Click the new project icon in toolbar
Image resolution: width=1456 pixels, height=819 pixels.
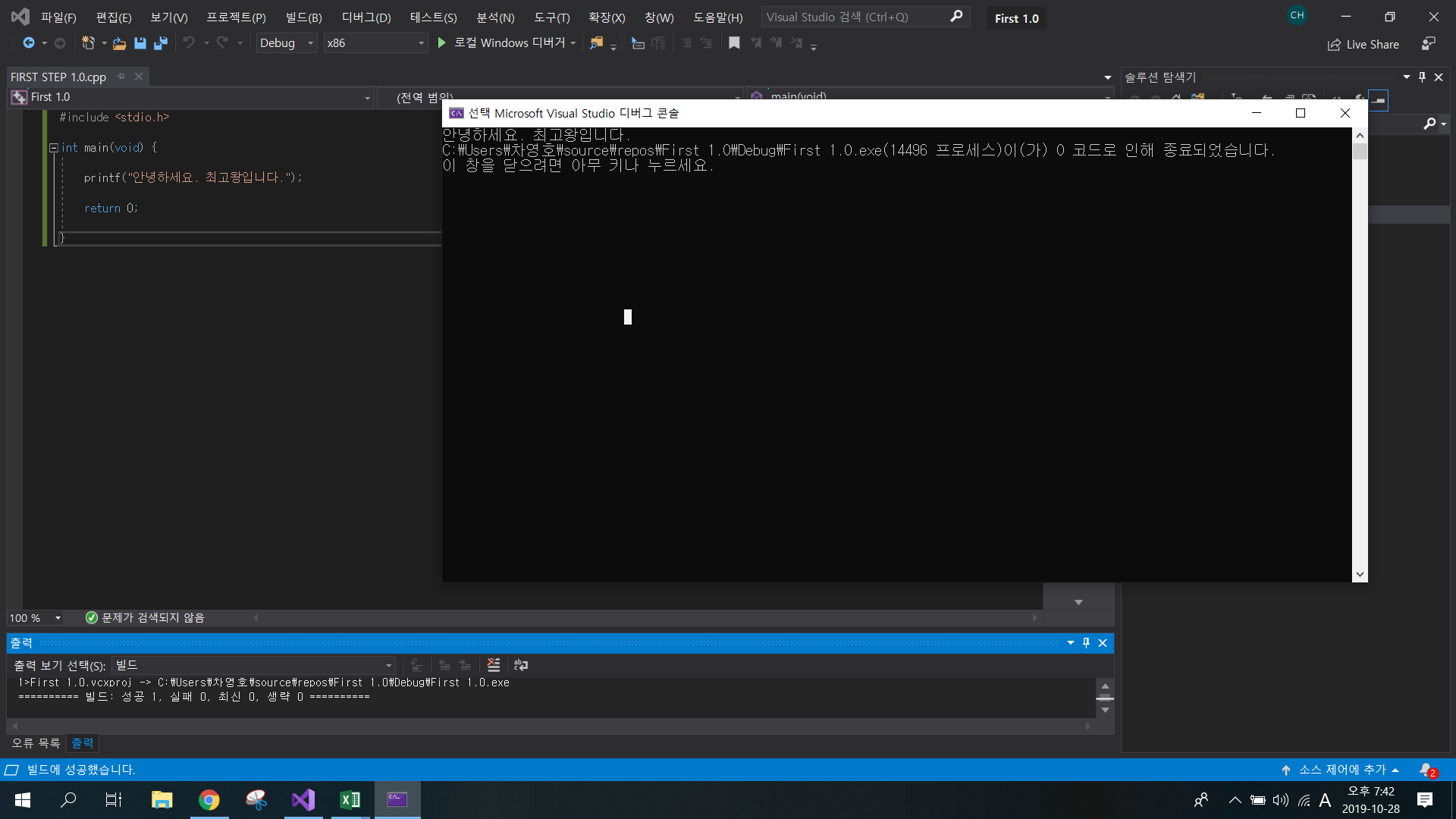point(89,43)
